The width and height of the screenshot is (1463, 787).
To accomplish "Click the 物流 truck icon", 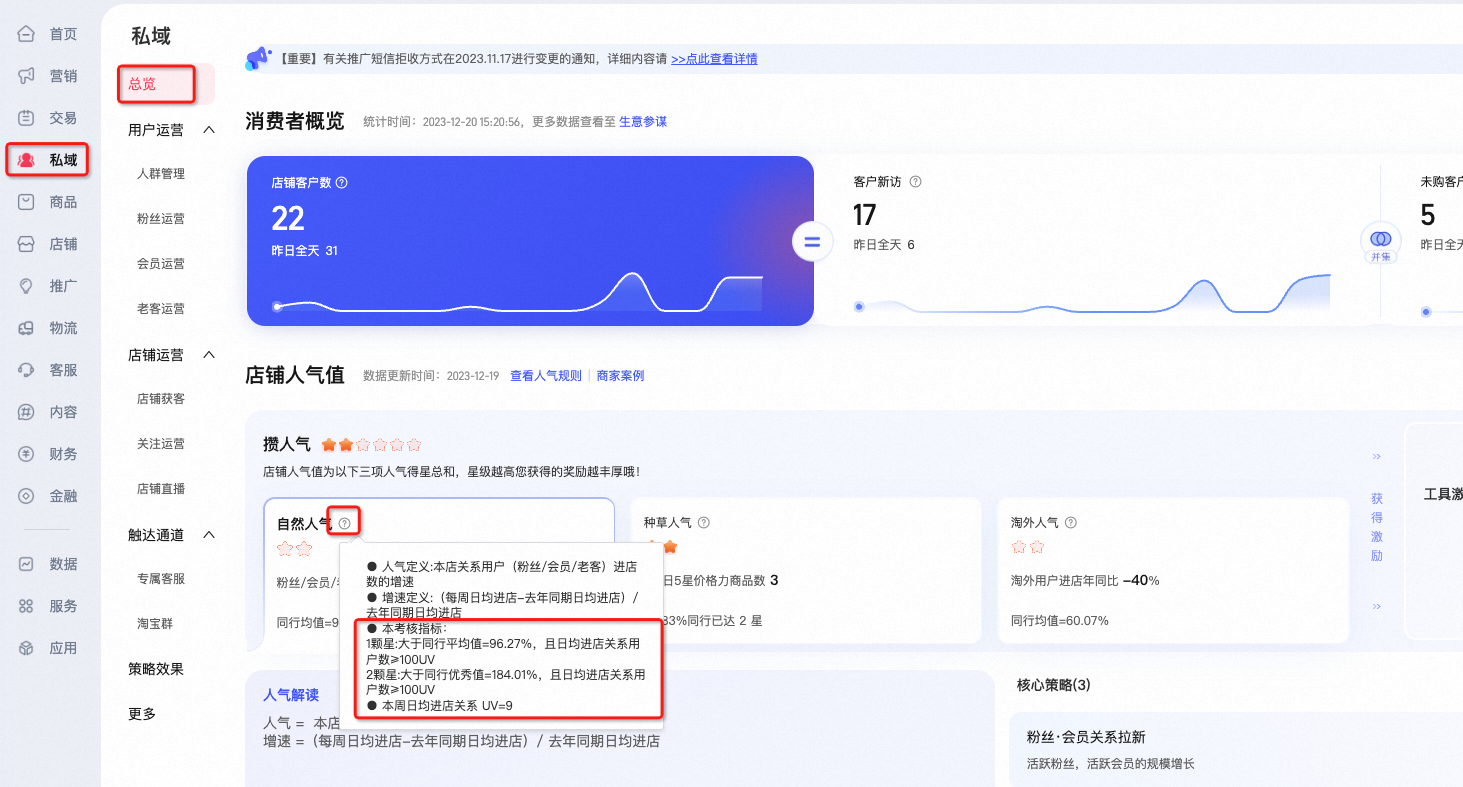I will click(27, 328).
